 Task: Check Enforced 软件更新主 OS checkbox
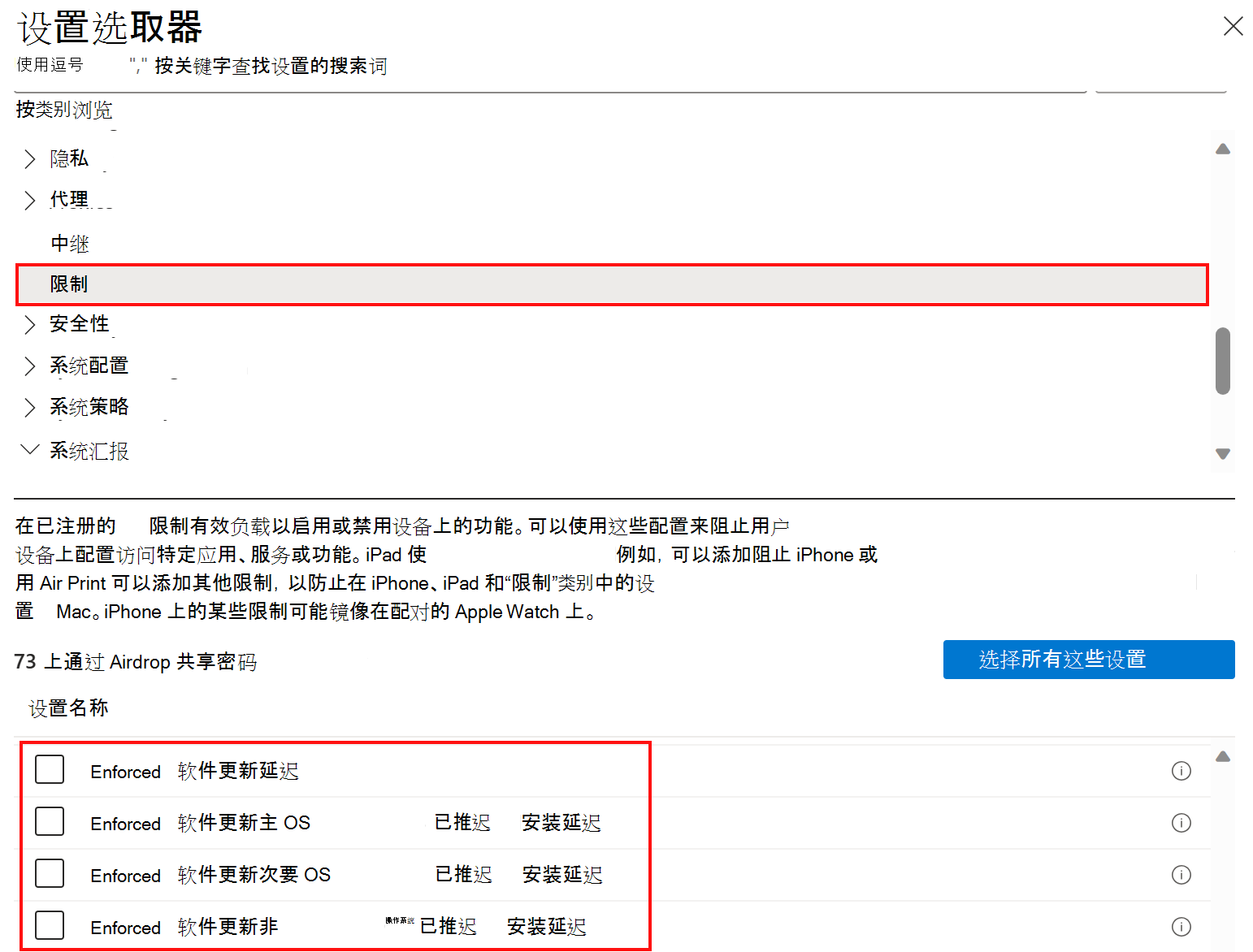pyautogui.click(x=50, y=821)
